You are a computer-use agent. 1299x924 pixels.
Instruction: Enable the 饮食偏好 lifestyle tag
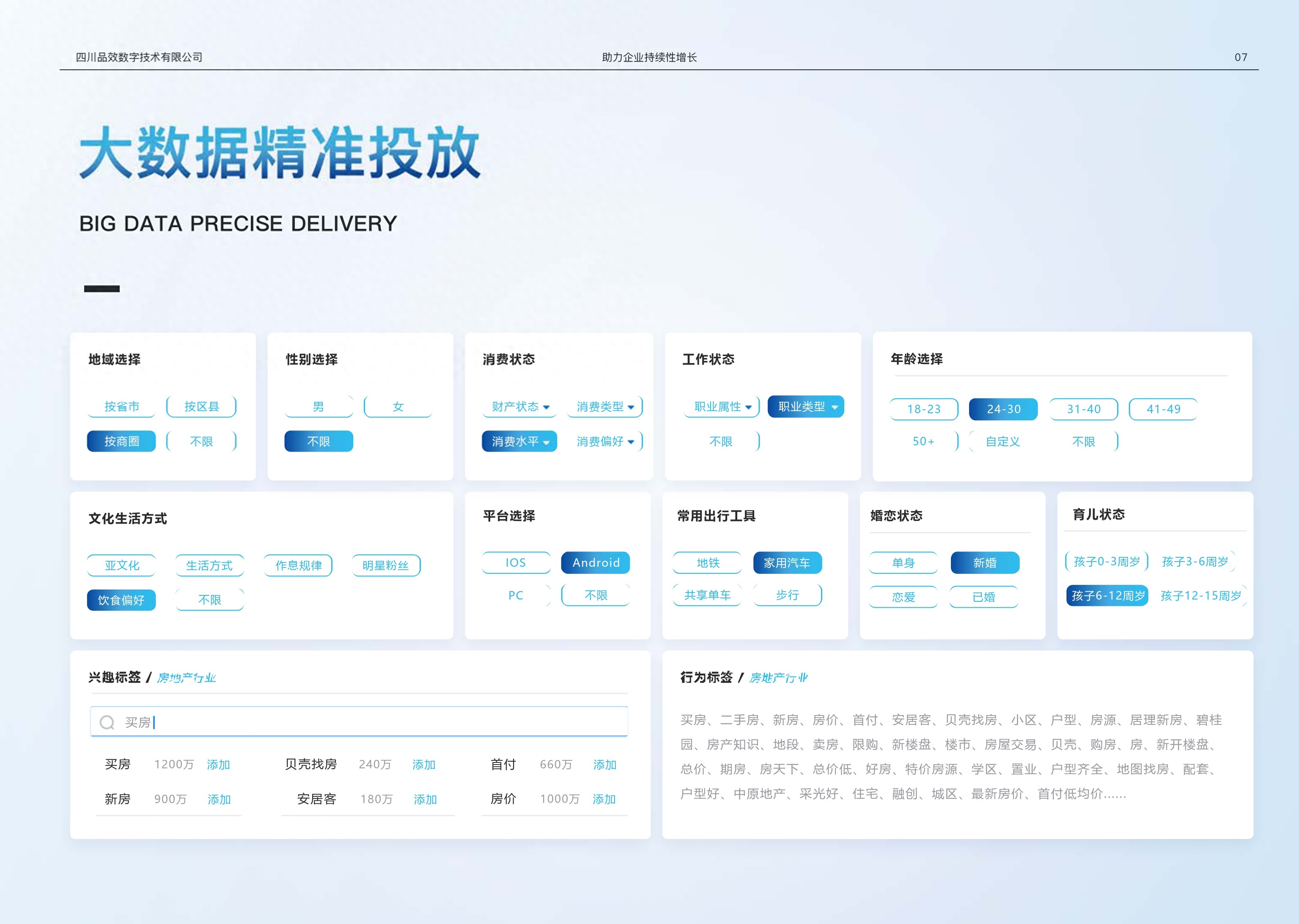[x=121, y=600]
